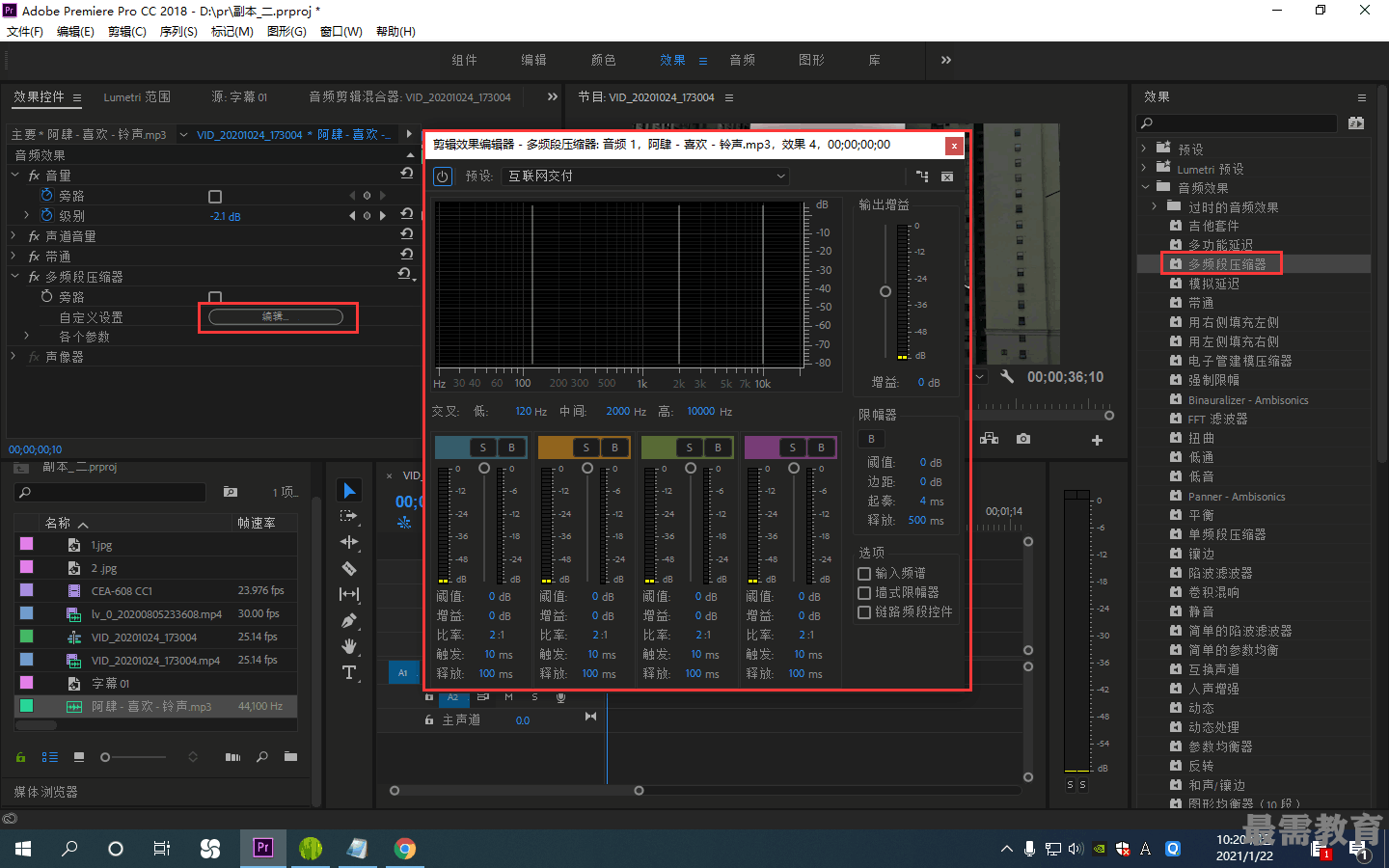The height and width of the screenshot is (868, 1389).
Task: Click the new bin icon in effects search
Action: click(1356, 122)
